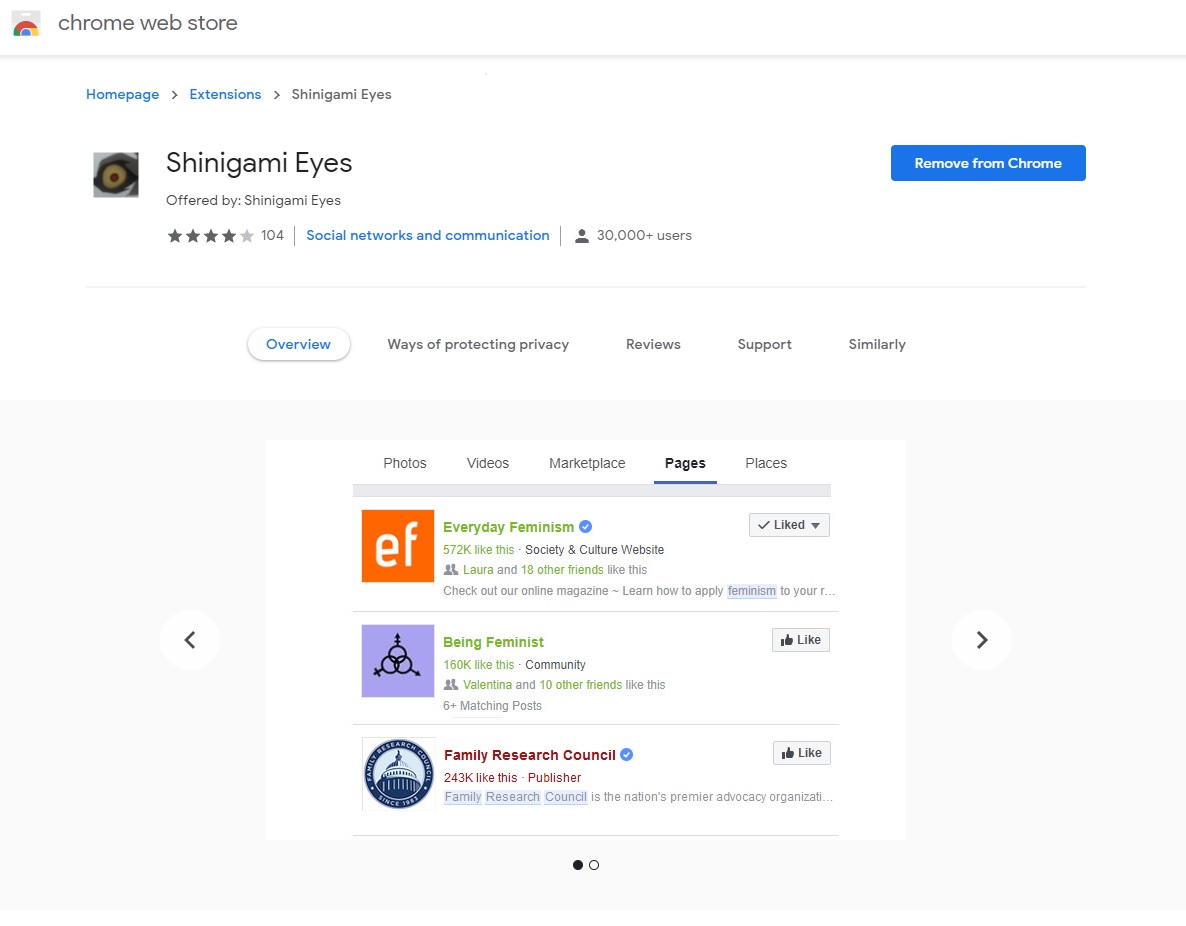Click the Family Research Council seal logo
Viewport: 1186px width, 926px height.
click(399, 774)
